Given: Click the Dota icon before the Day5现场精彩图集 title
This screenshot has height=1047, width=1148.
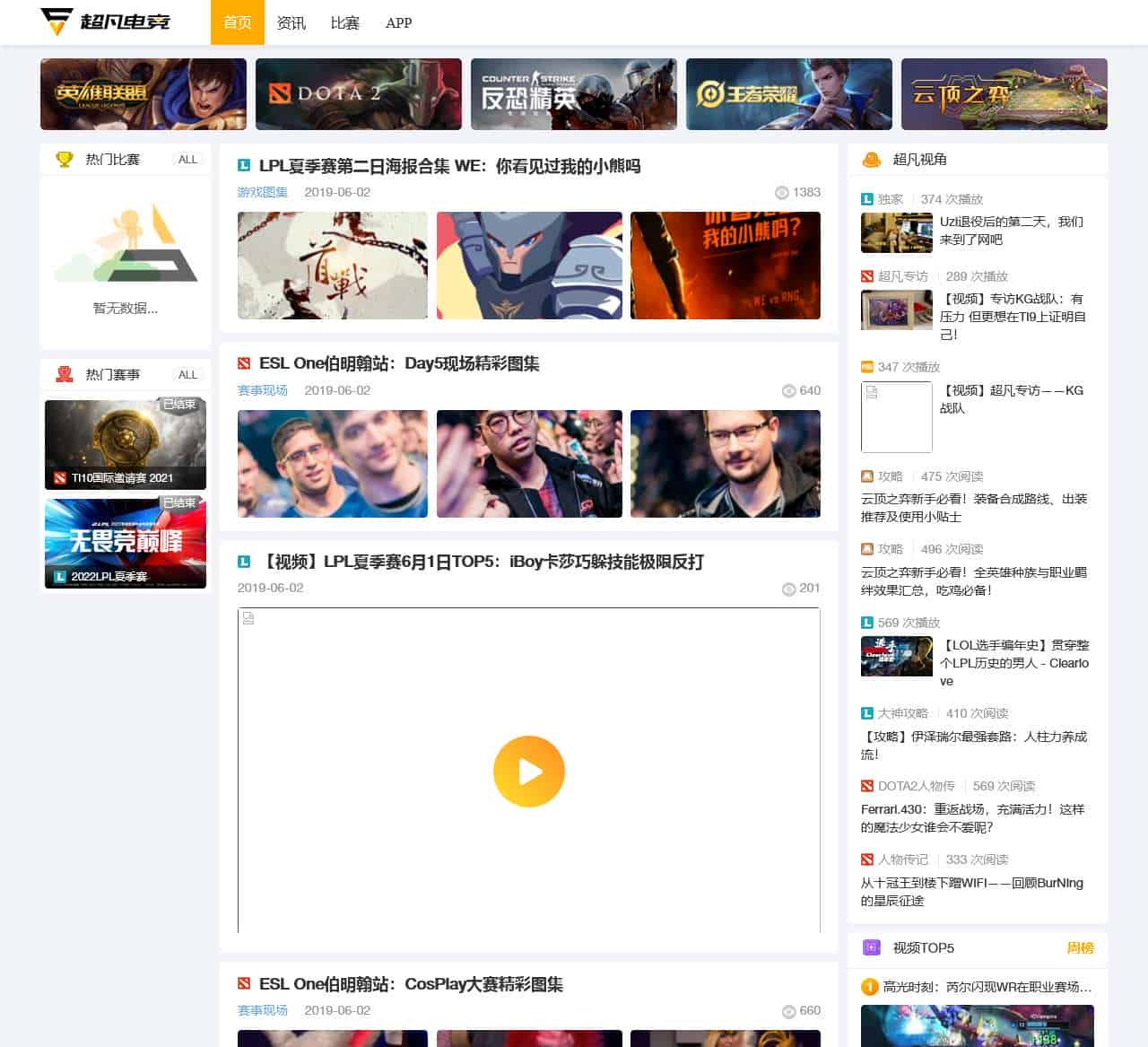Looking at the screenshot, I should 243,363.
